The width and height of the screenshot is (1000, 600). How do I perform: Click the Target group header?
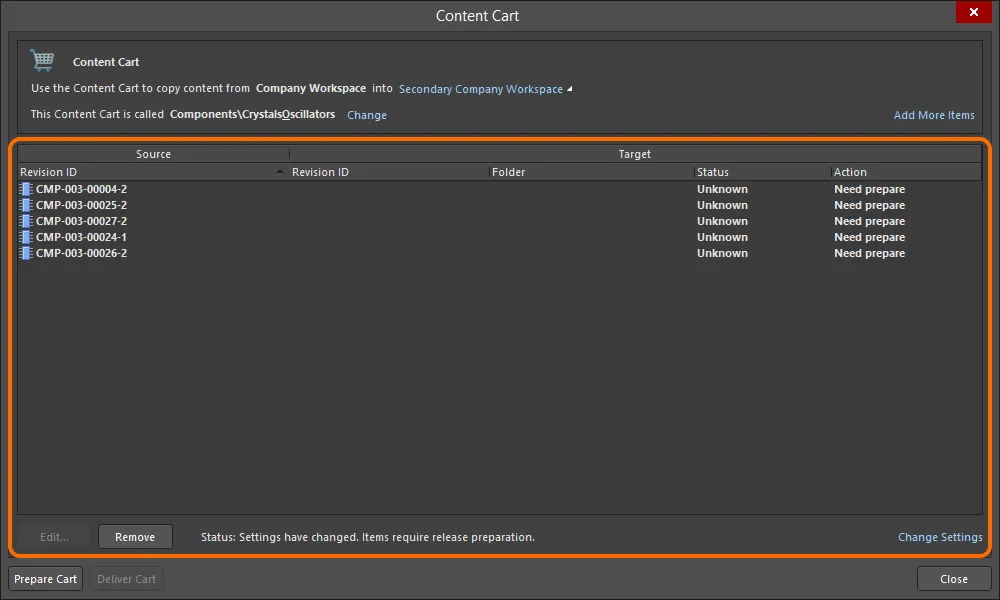[635, 154]
